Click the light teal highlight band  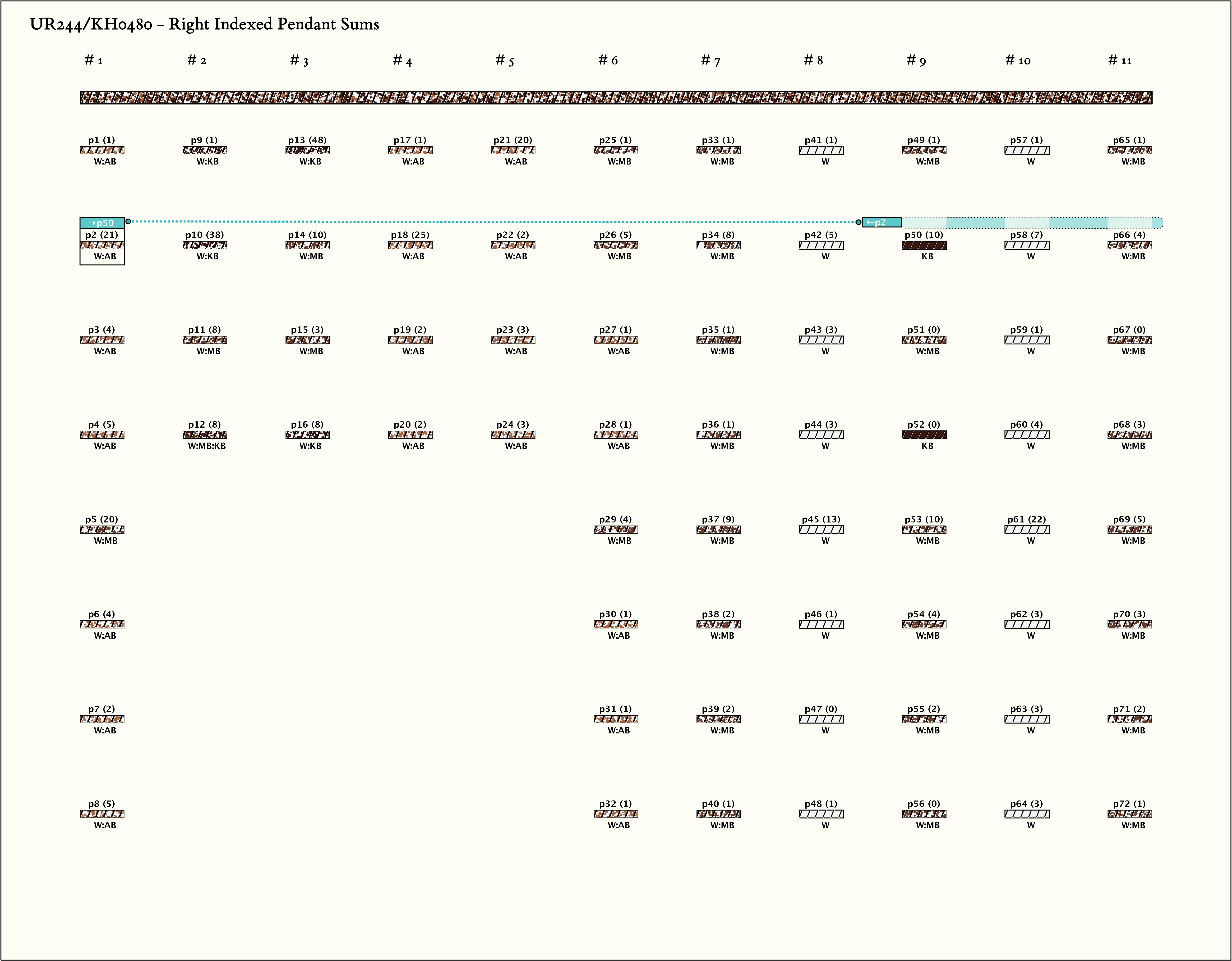(x=1032, y=223)
